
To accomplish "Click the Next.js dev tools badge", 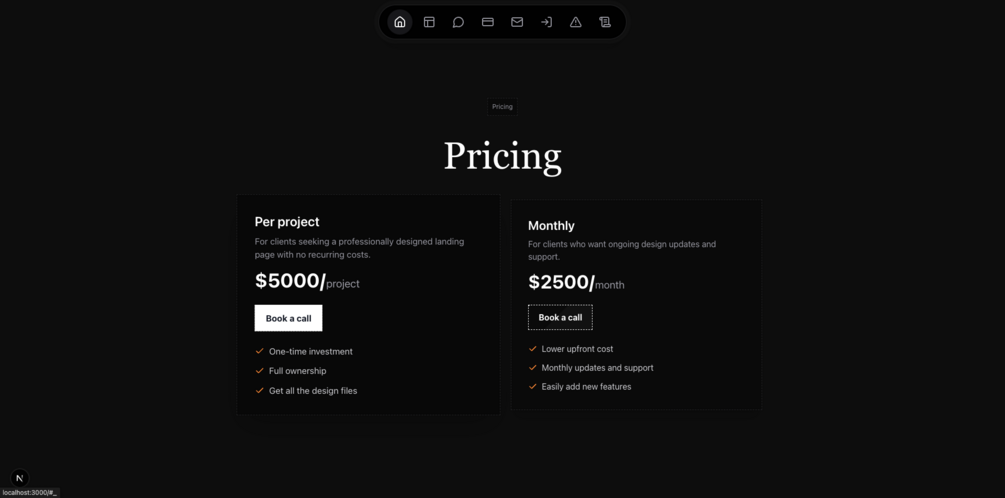I will click(x=19, y=478).
